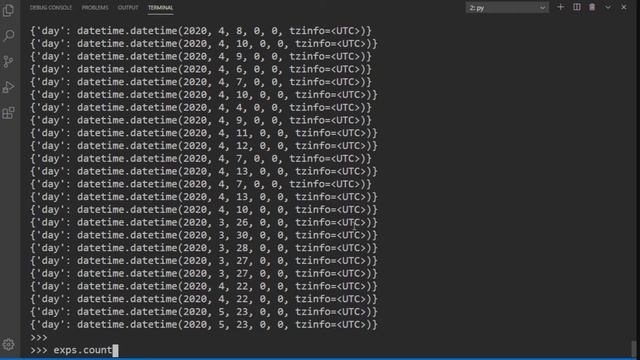Open the Run and Debug view

(8, 87)
